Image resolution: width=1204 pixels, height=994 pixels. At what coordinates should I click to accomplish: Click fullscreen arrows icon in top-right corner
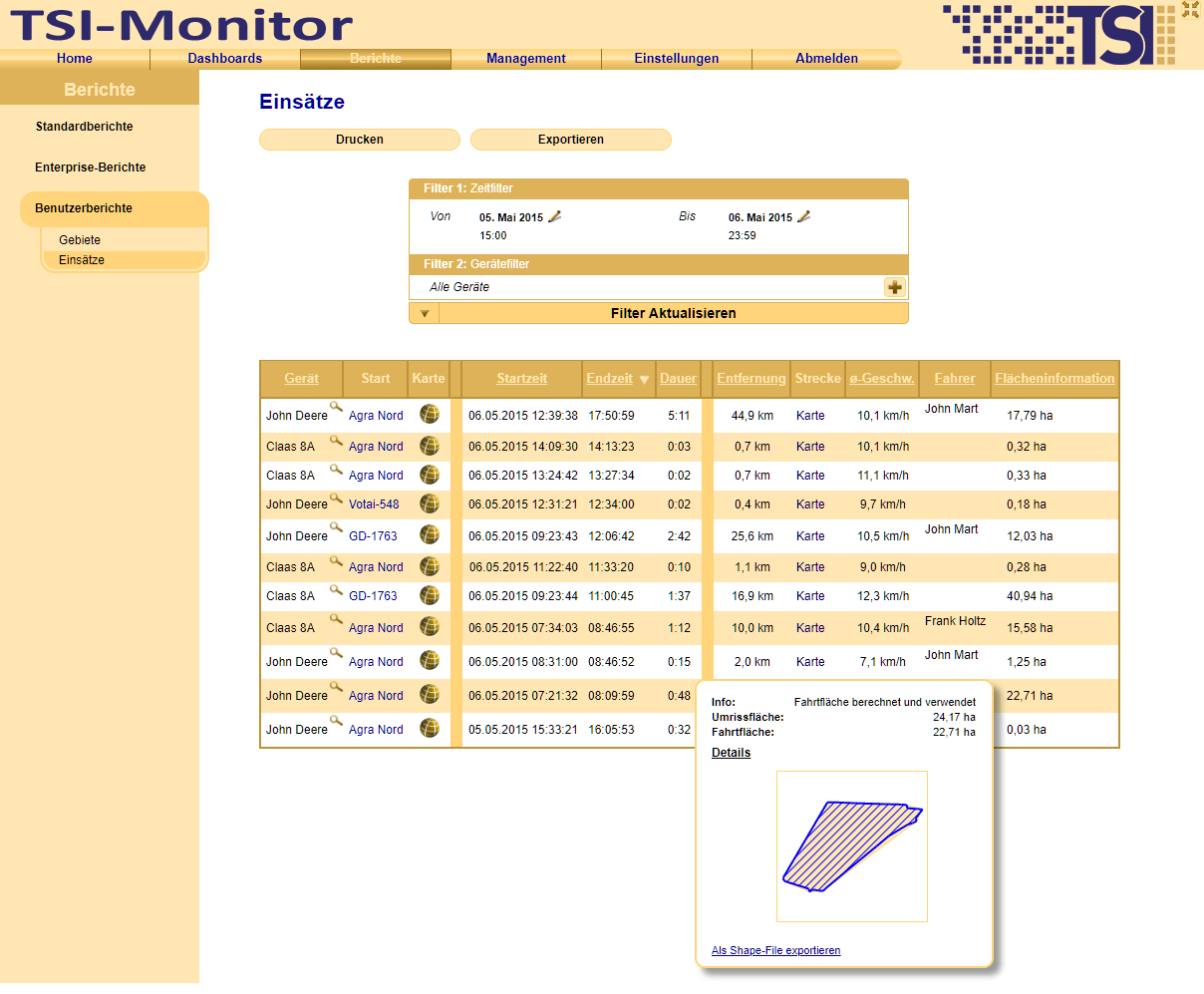tap(1190, 10)
